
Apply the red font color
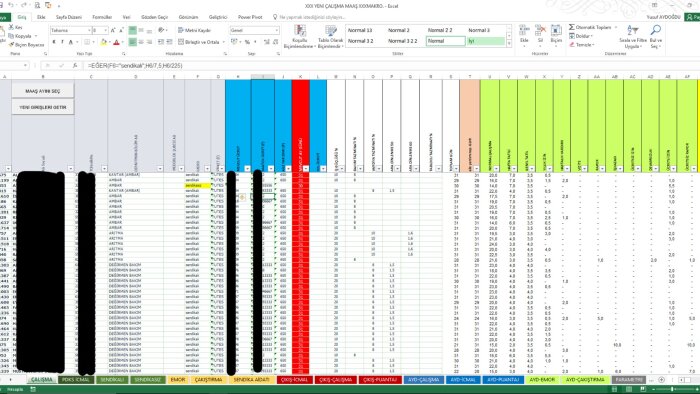(x=116, y=42)
